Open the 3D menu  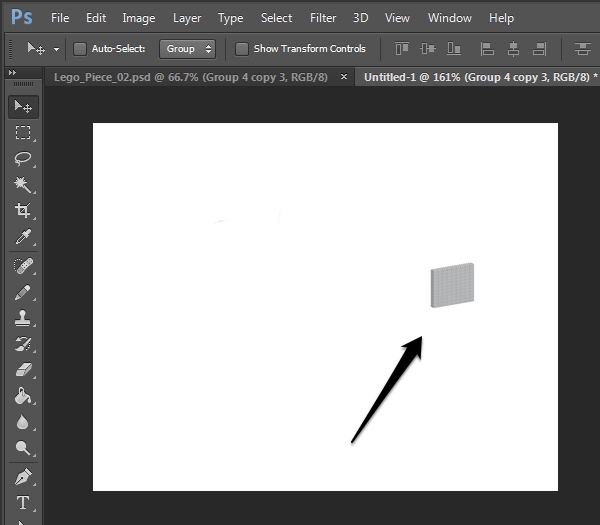click(360, 18)
